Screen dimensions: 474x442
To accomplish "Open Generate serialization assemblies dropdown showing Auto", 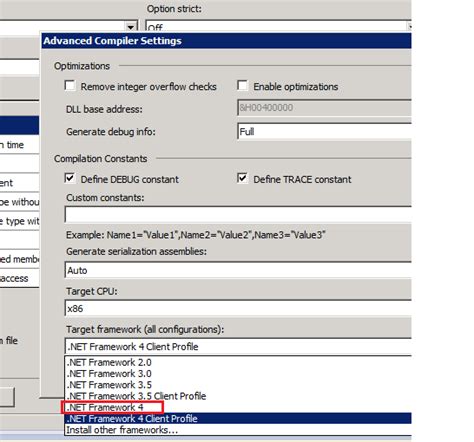I will 238,270.
